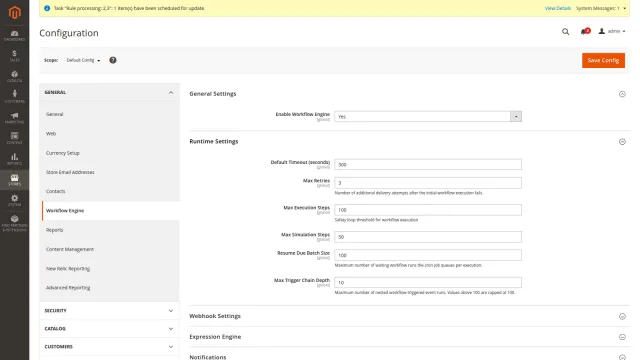
Task: Click the View Details link
Action: pos(558,8)
